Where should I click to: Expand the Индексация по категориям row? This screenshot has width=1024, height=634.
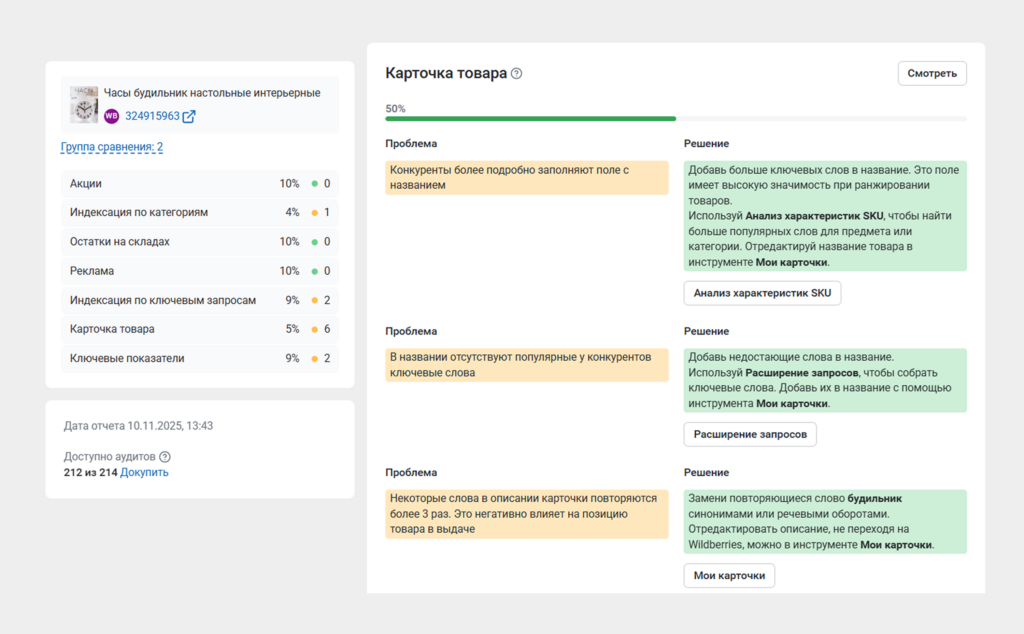[x=190, y=212]
